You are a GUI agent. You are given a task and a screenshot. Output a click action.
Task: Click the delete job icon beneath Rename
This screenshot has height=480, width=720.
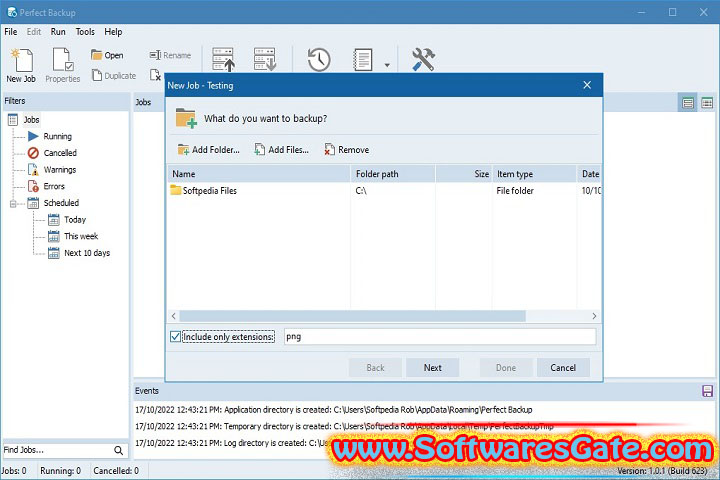click(155, 75)
